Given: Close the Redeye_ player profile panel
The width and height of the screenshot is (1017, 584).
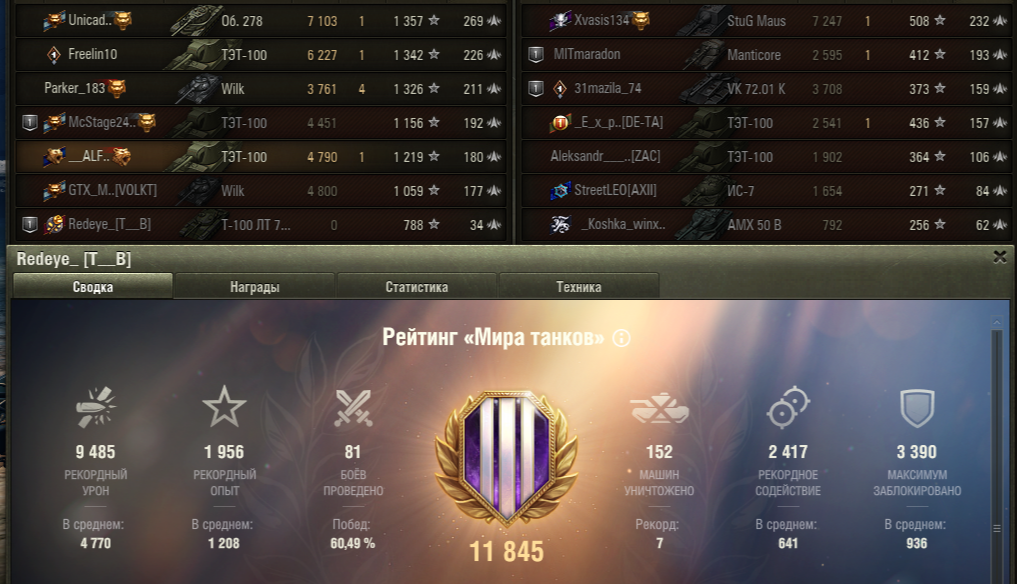Looking at the screenshot, I should pos(999,257).
